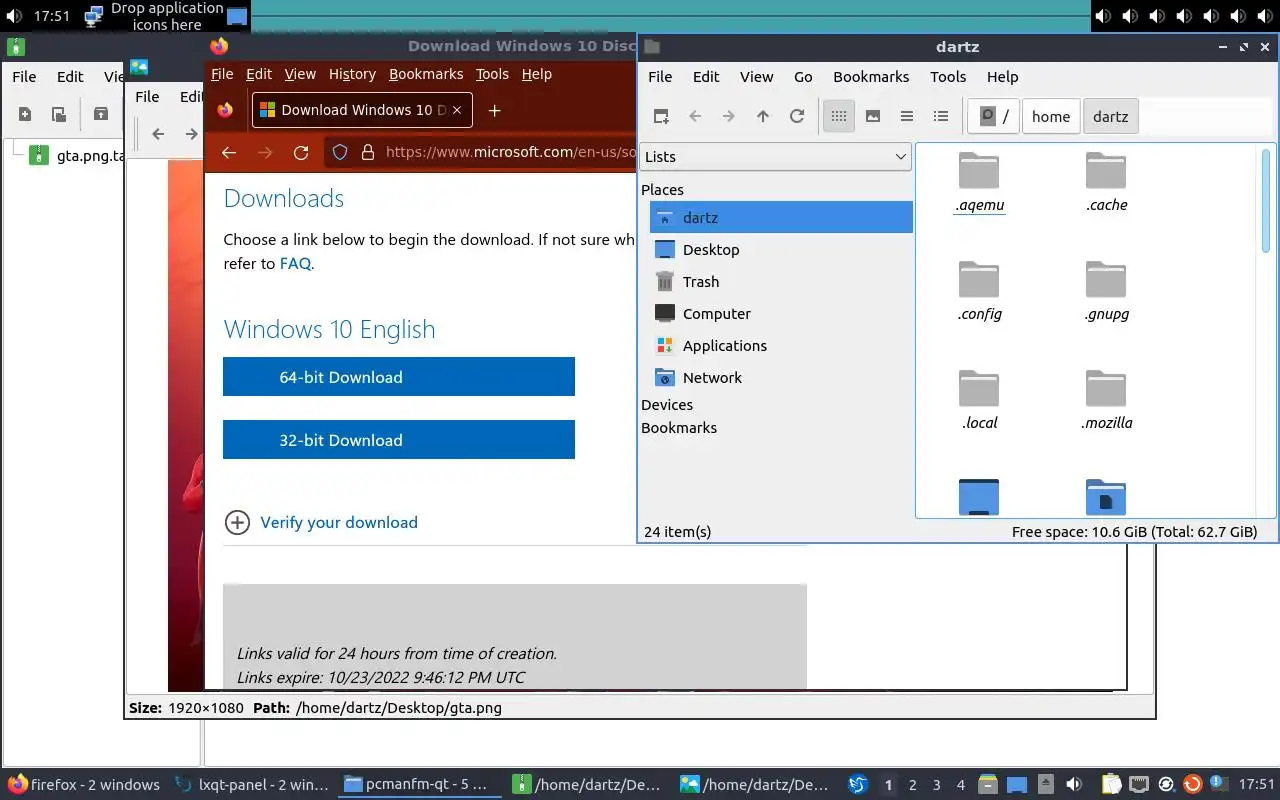Open clipboard manager tray icon

point(1112,785)
